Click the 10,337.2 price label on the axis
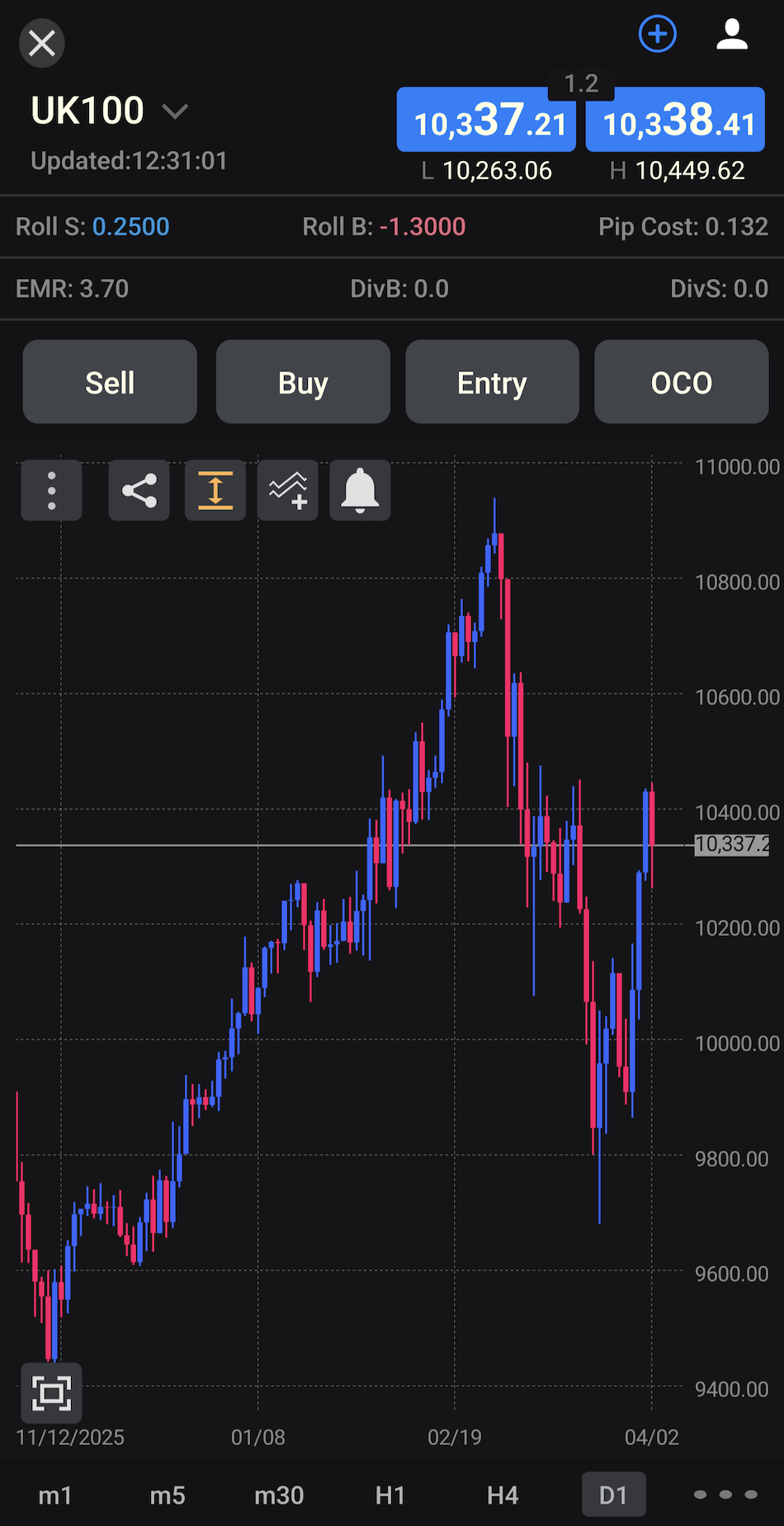Image resolution: width=784 pixels, height=1526 pixels. click(x=731, y=845)
